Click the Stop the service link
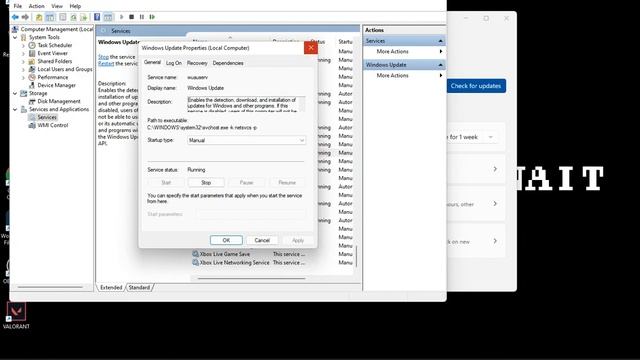 pos(103,57)
